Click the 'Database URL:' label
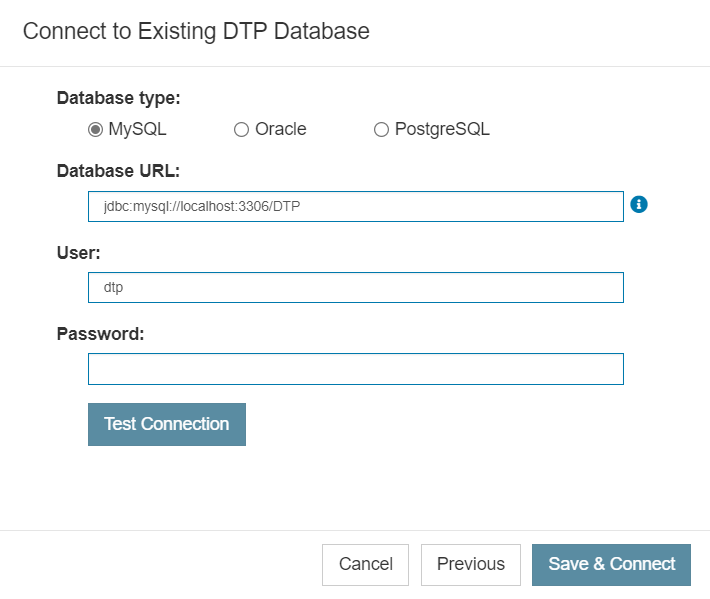 [x=118, y=171]
